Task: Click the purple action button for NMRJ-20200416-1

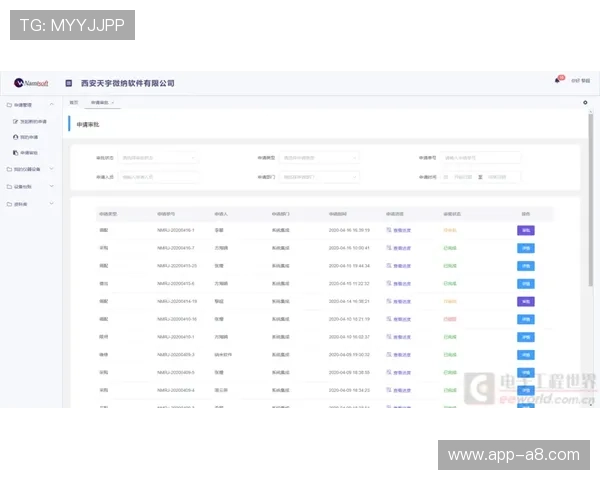Action: tap(526, 230)
